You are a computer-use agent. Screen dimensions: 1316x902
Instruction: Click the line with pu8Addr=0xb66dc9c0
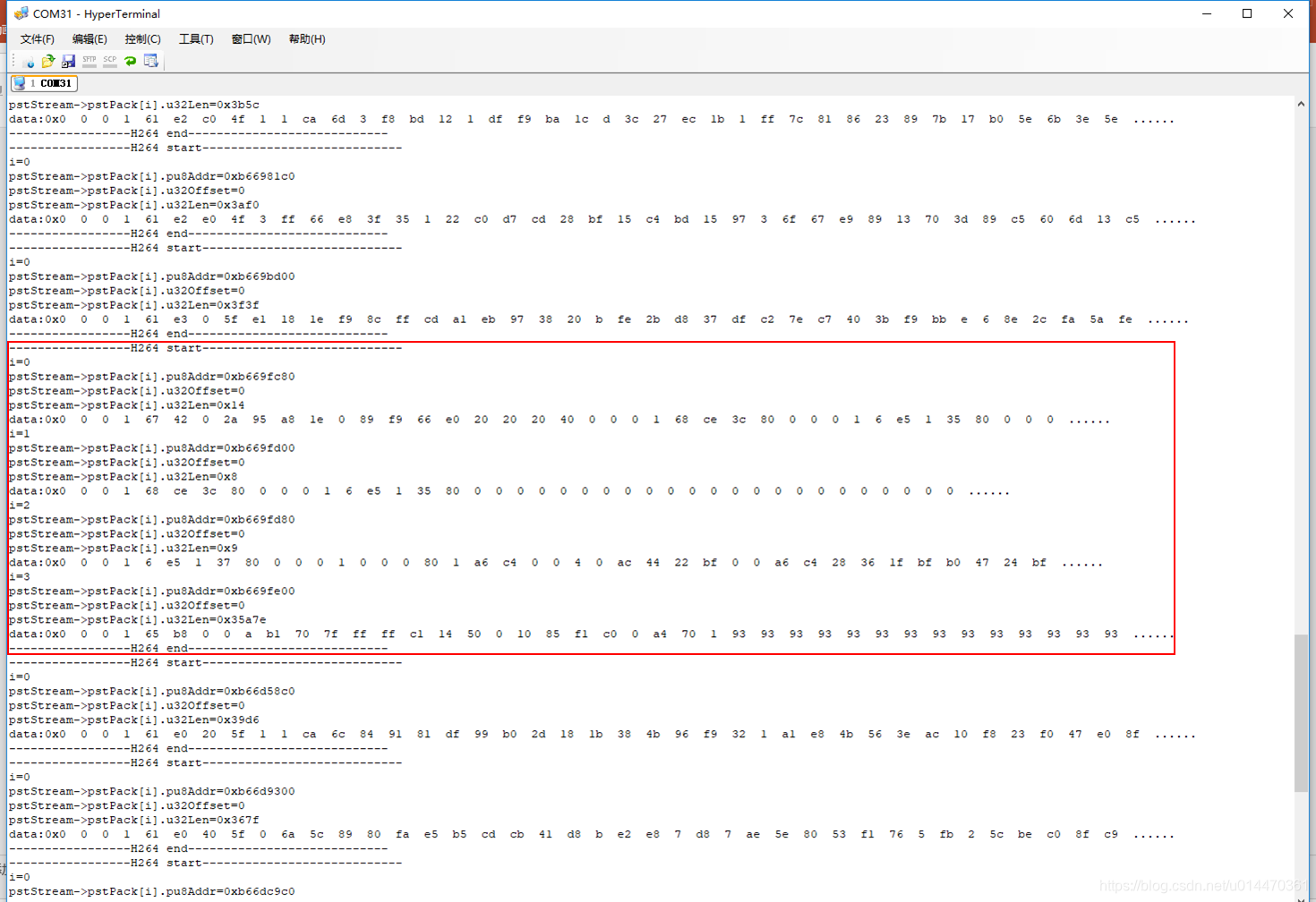pos(152,892)
